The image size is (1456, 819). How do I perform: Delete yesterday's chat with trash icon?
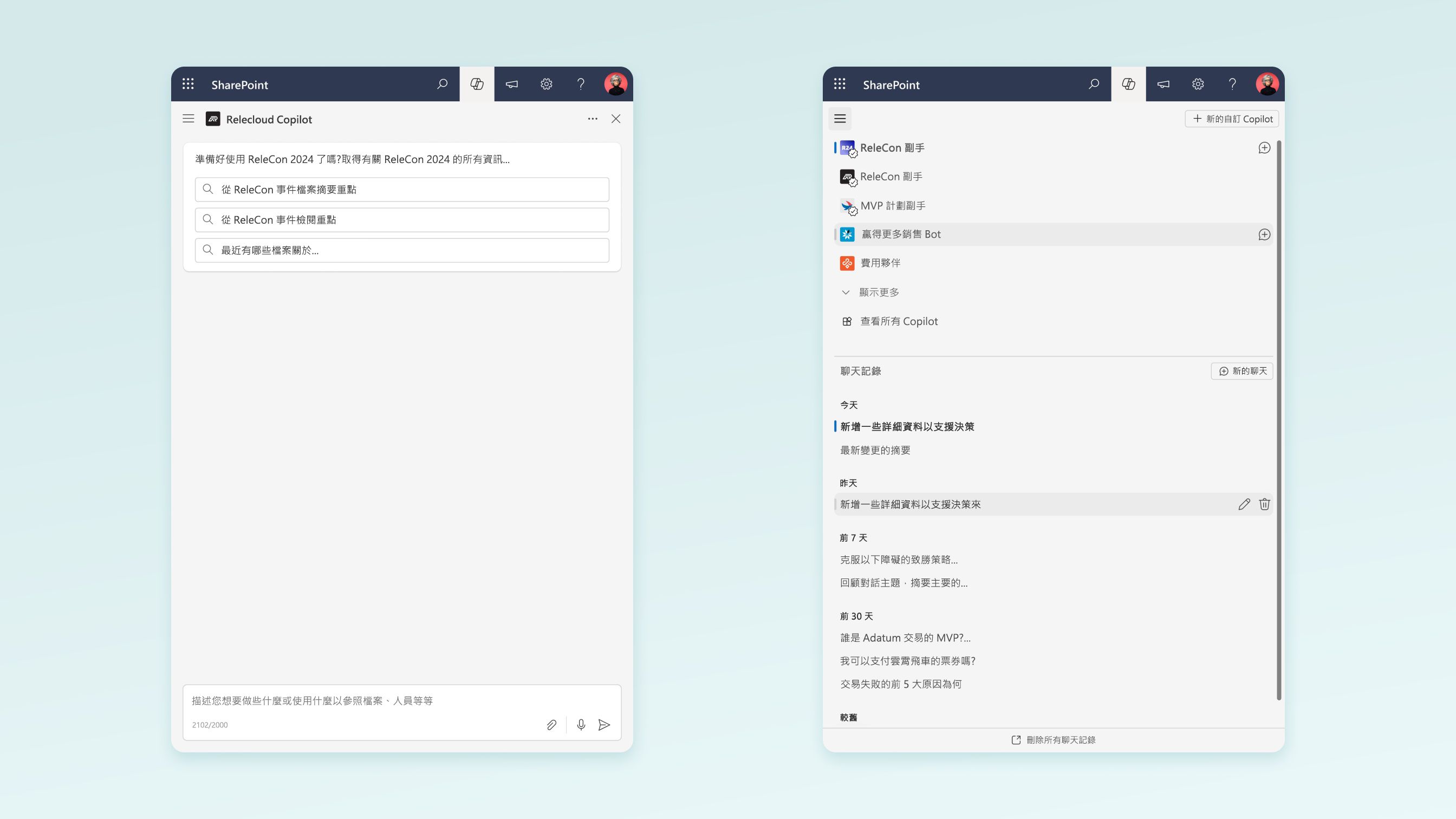(1264, 504)
